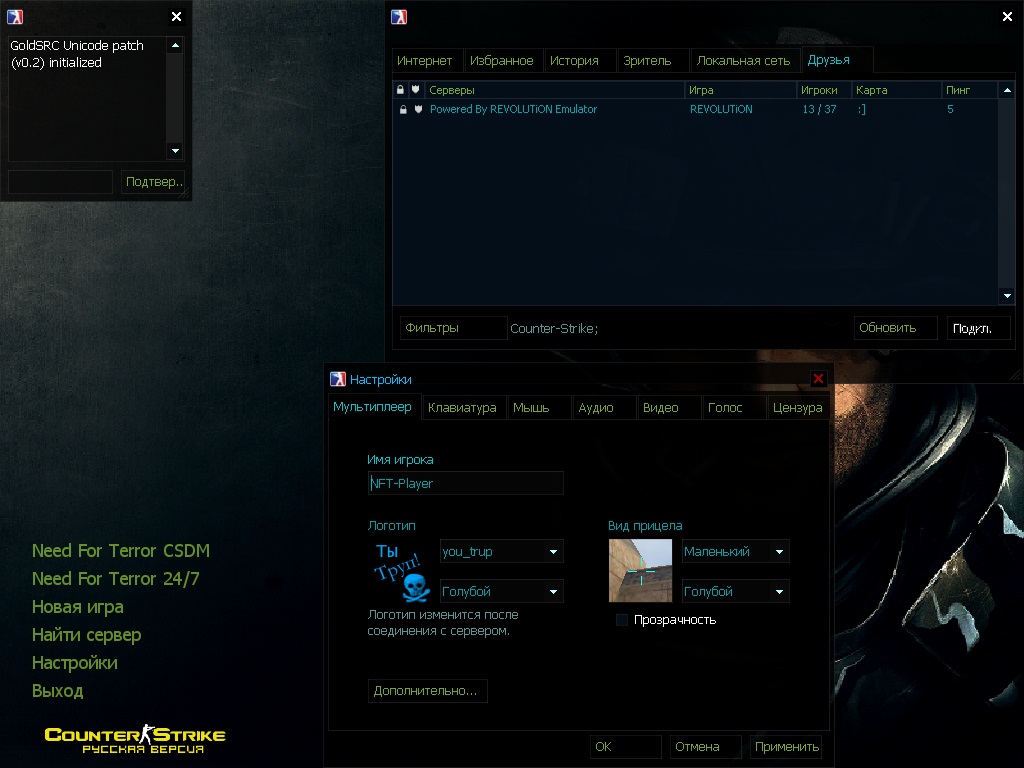Sort by the Игроки column header
The image size is (1024, 768).
coord(824,89)
